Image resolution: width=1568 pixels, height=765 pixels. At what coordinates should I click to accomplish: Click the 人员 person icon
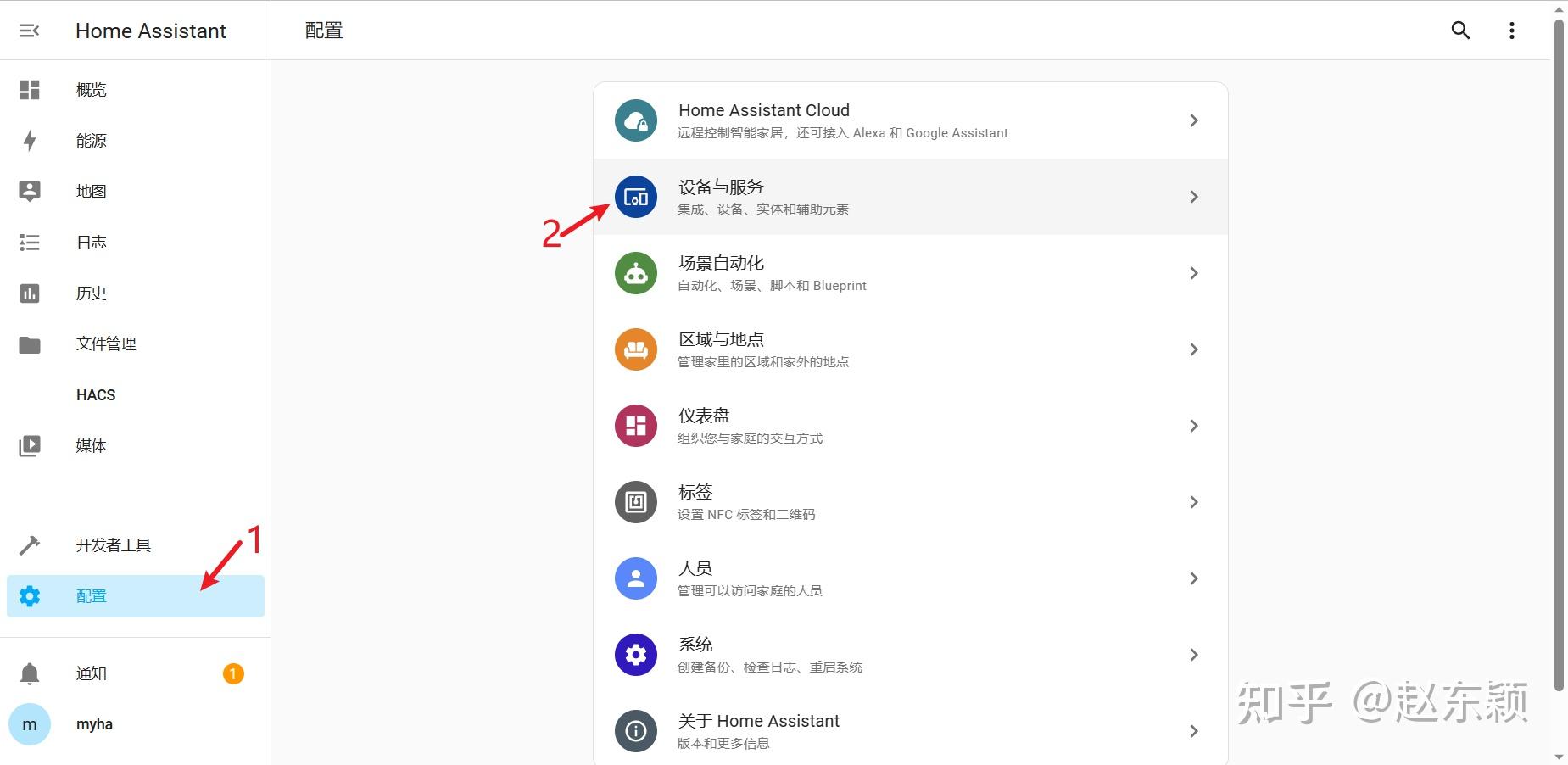(636, 578)
